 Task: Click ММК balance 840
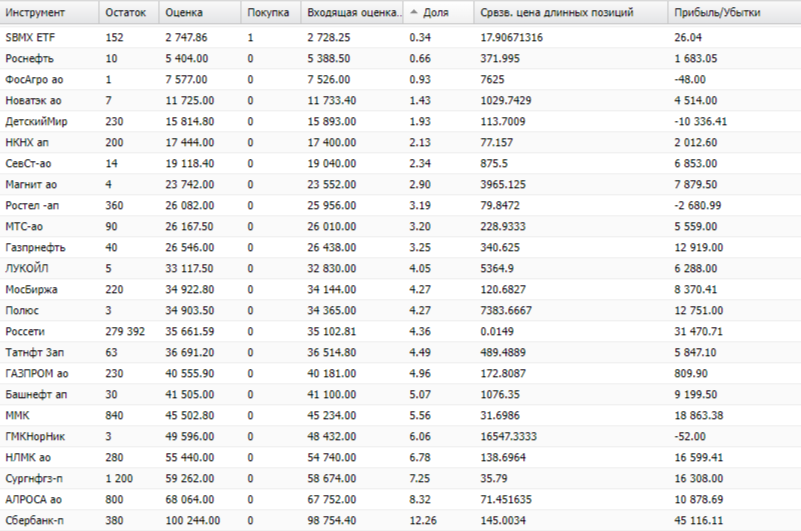114,415
